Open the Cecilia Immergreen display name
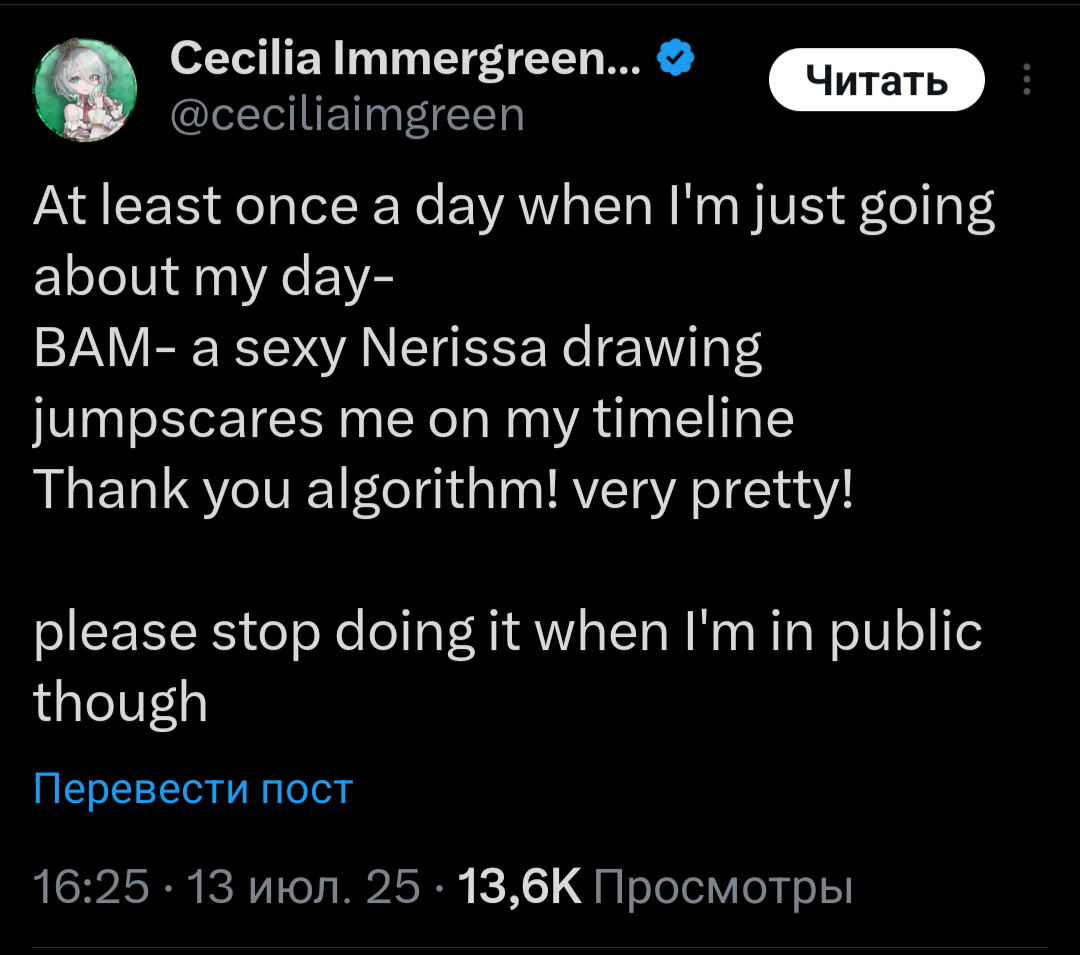 pyautogui.click(x=410, y=62)
